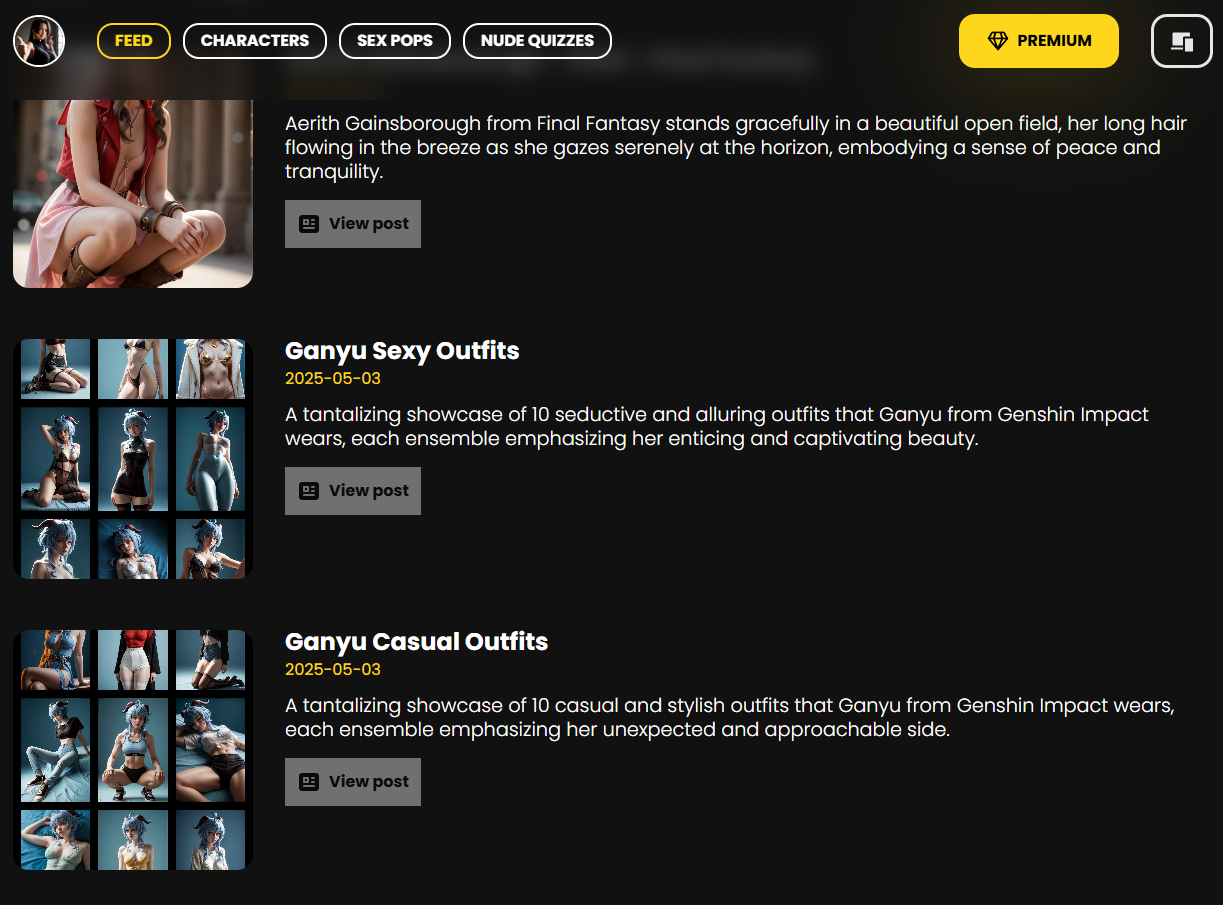The image size is (1223, 905).
Task: Click the '10 casual and stylish outfits' description
Action: click(730, 718)
